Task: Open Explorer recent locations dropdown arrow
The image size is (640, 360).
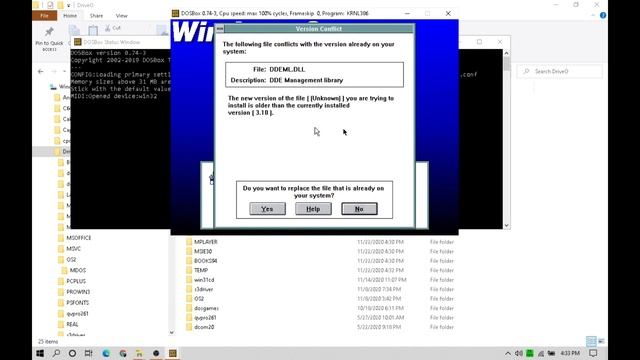Action: 64,71
